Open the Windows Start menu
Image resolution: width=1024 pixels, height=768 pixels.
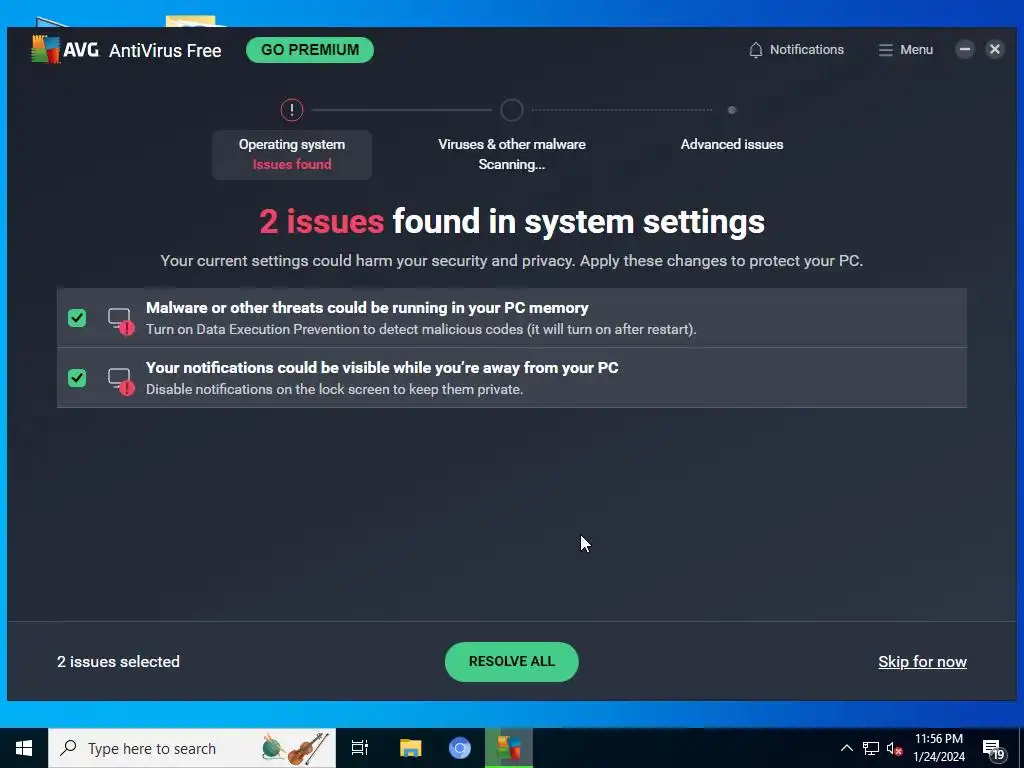click(x=24, y=748)
